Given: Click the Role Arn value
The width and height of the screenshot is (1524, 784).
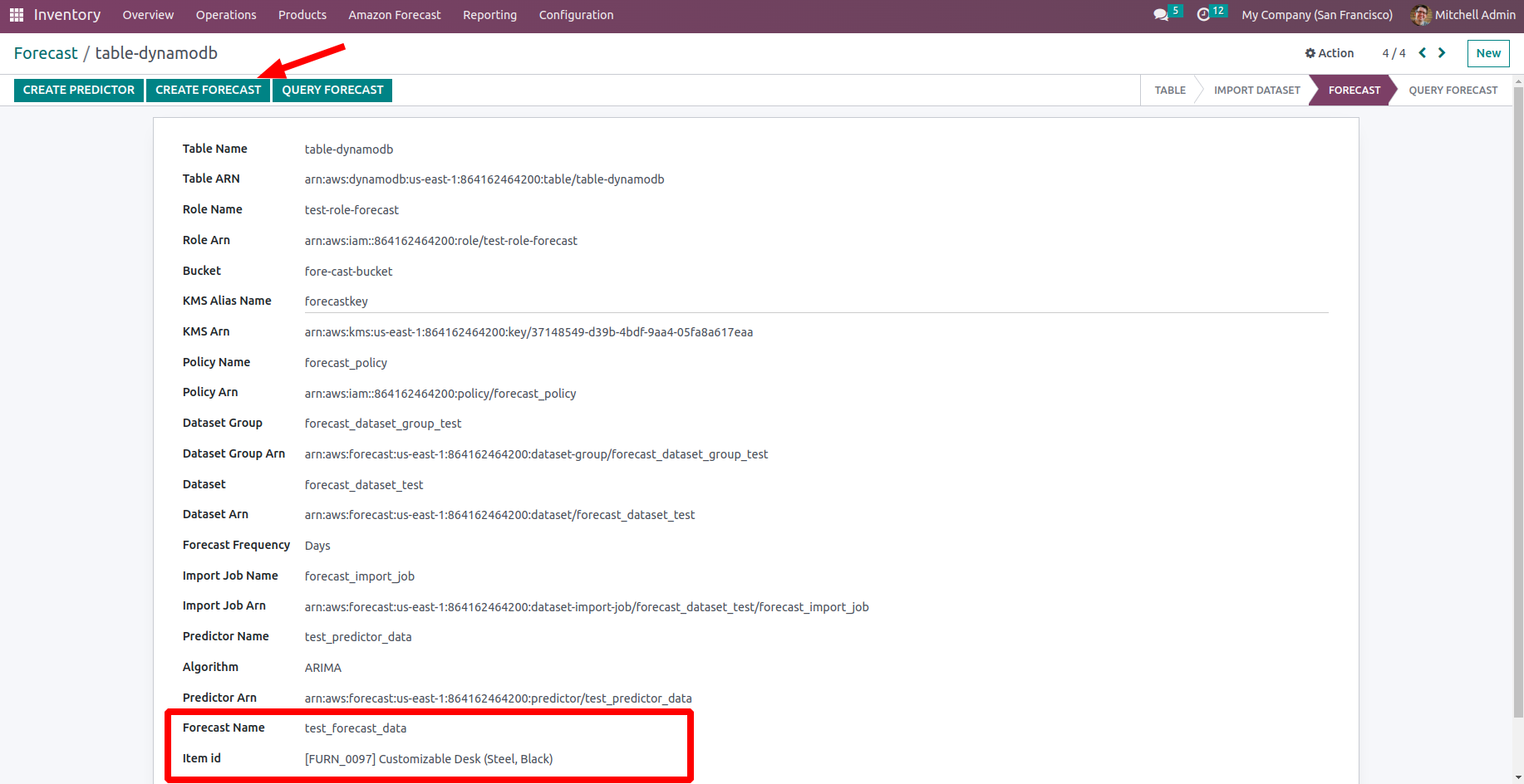Looking at the screenshot, I should (x=441, y=241).
